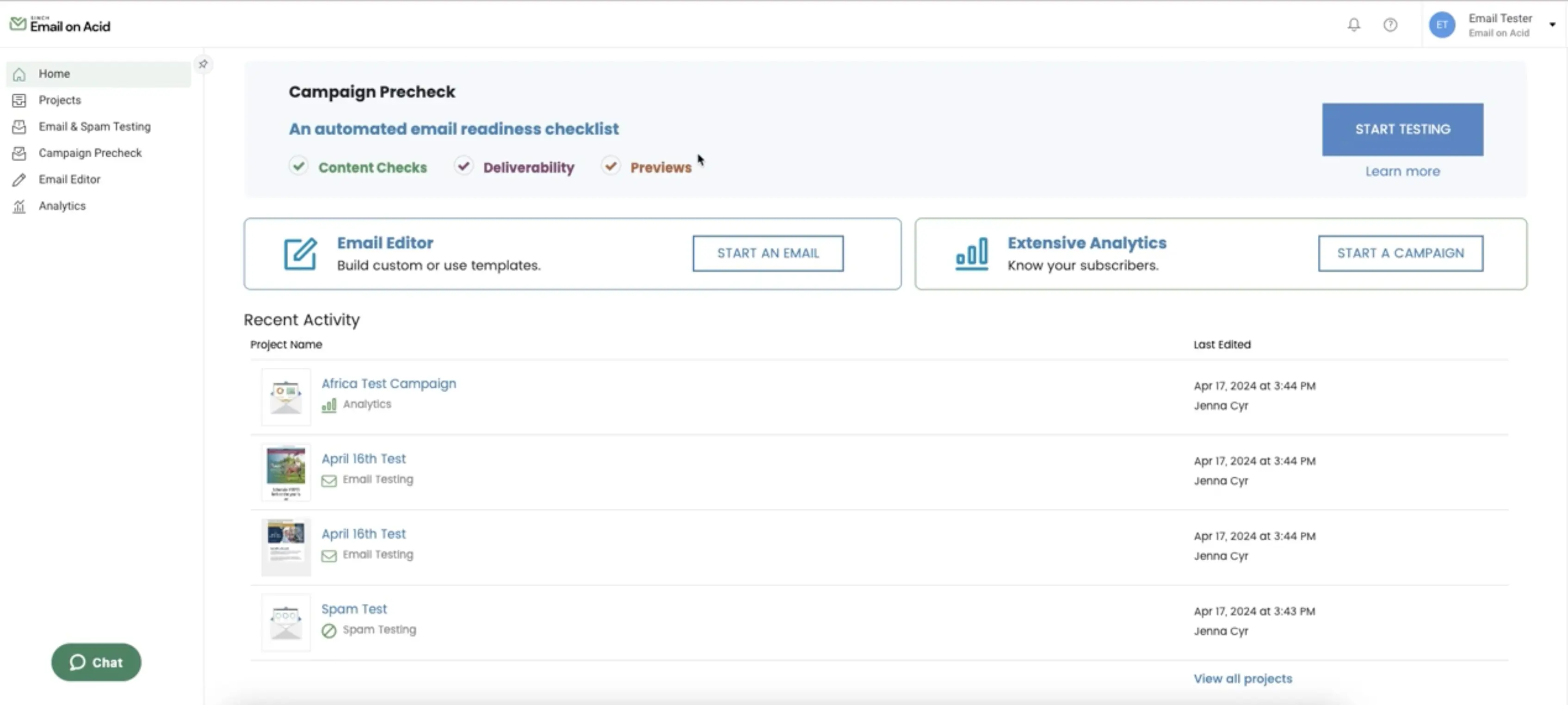This screenshot has height=705, width=1568.
Task: Click the Previews checkmark icon
Action: coord(611,166)
